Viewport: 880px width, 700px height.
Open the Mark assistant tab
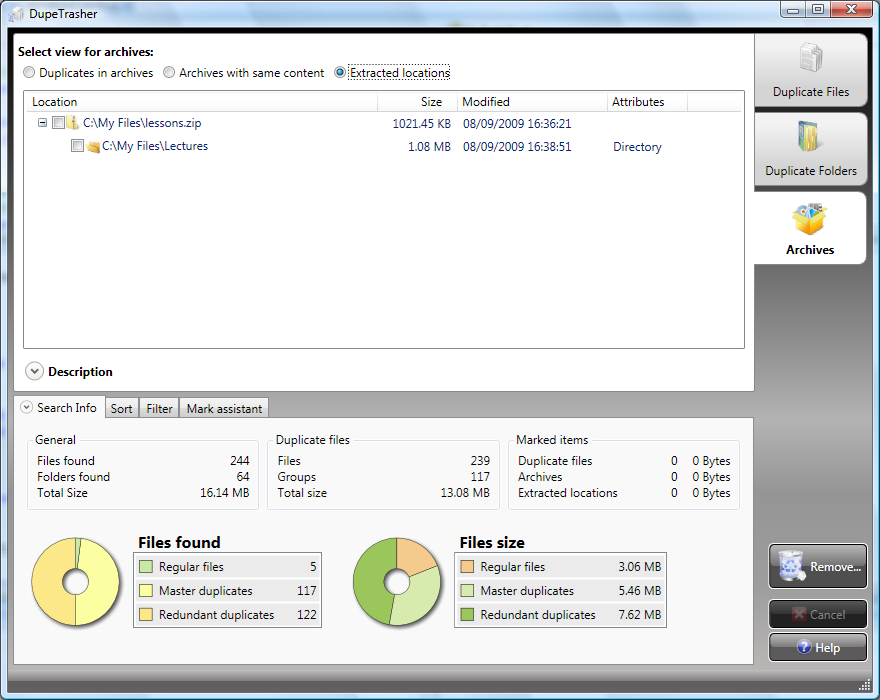pos(224,408)
